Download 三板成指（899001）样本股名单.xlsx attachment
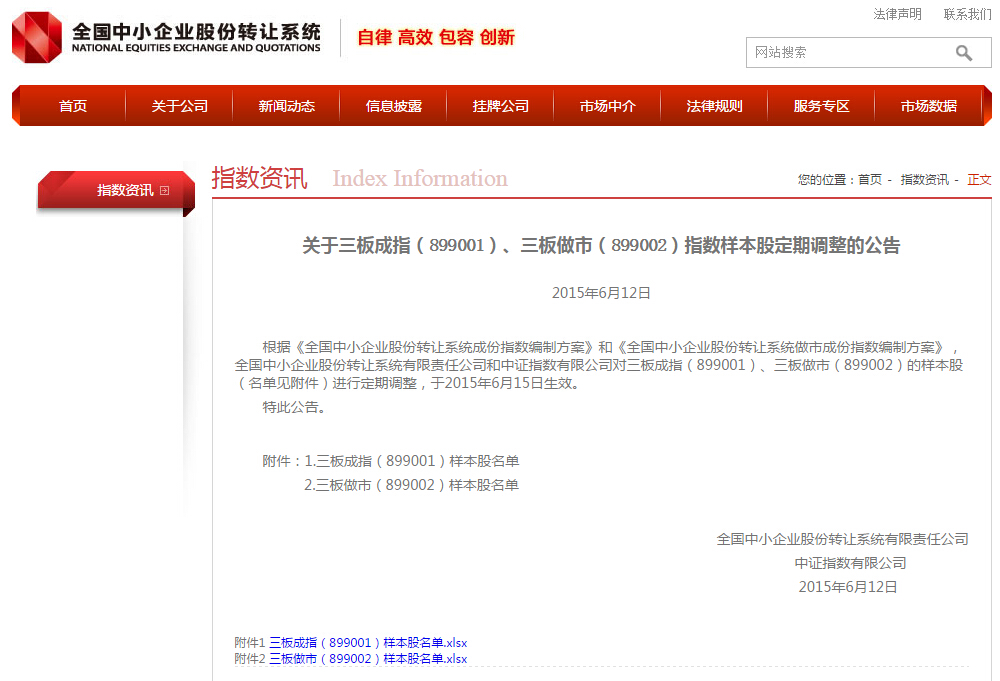This screenshot has height=681, width=1000. 368,643
